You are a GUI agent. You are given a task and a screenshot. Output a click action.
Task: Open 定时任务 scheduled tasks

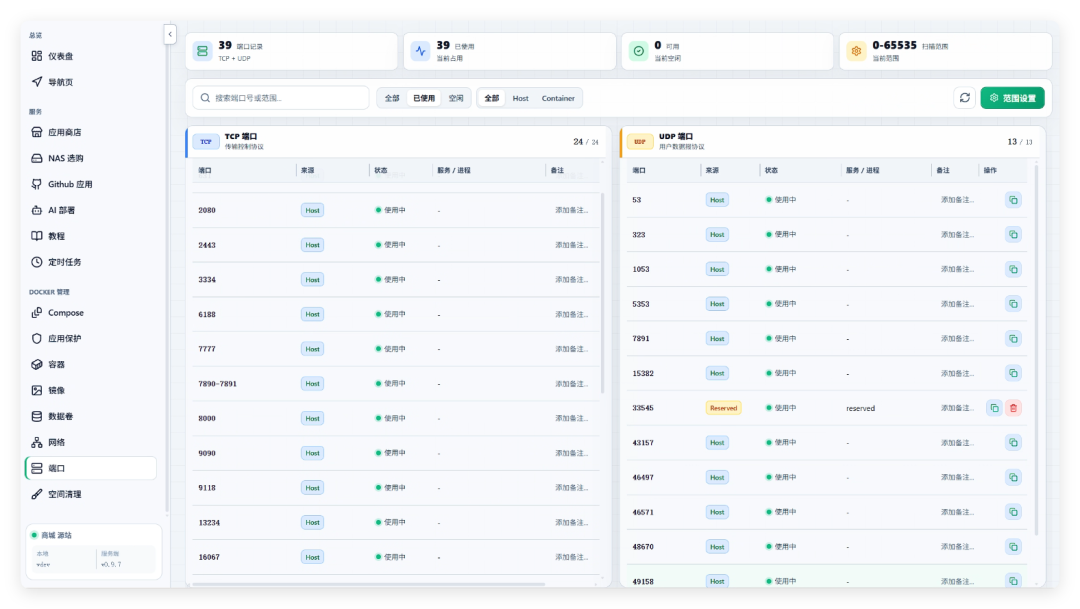point(90,262)
